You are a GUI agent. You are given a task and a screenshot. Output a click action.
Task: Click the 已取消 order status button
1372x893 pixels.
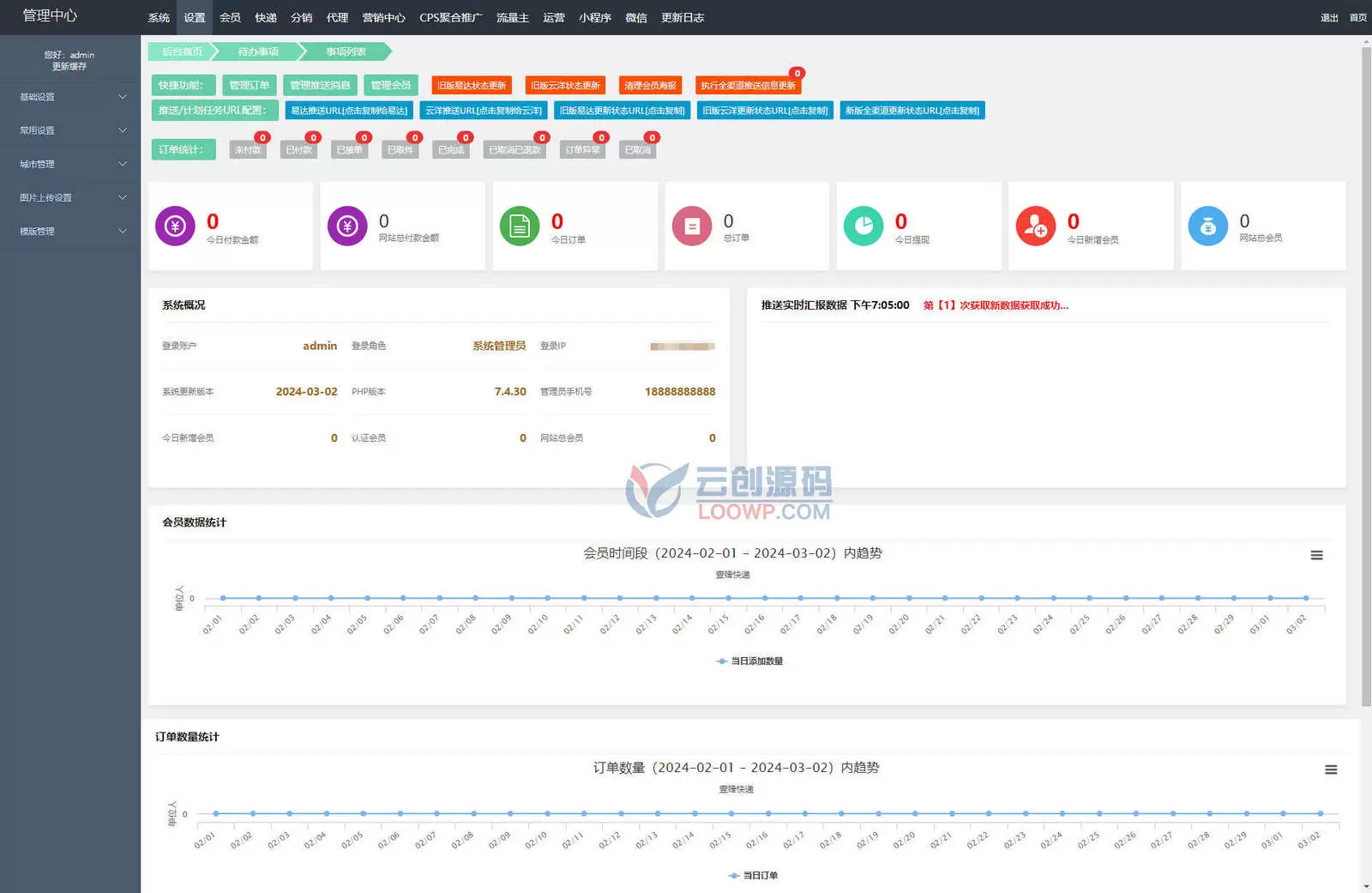coord(637,149)
